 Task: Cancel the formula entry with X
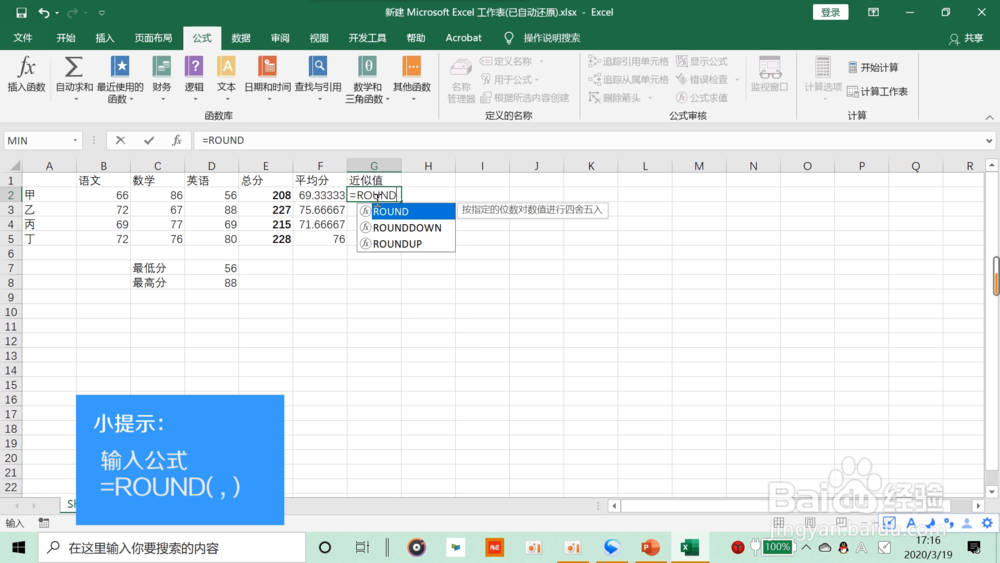click(x=120, y=140)
